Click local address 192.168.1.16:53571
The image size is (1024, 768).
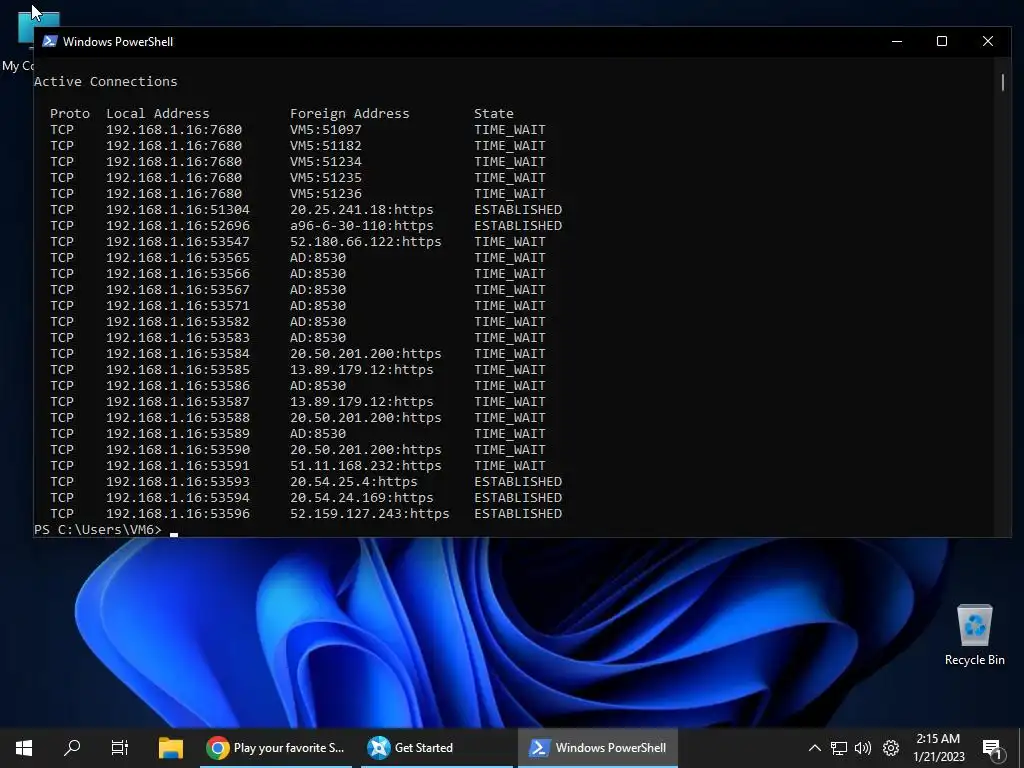pos(178,306)
